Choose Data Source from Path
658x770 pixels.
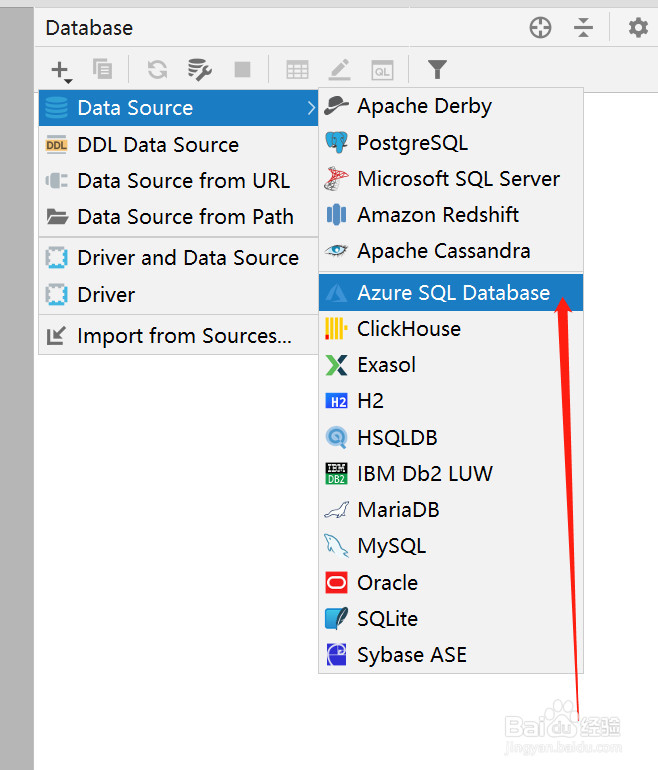coord(178,217)
